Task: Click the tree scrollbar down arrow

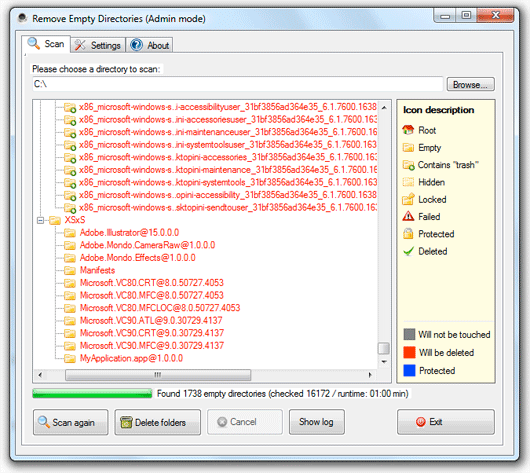Action: [384, 362]
